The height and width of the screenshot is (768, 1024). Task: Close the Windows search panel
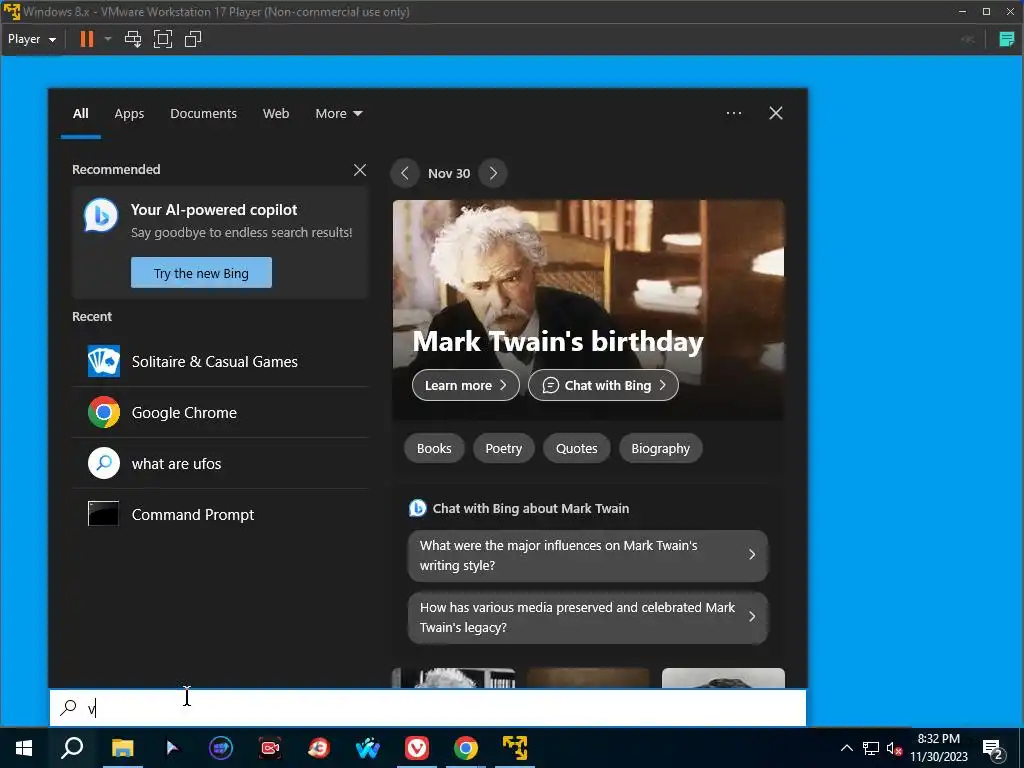(x=775, y=113)
